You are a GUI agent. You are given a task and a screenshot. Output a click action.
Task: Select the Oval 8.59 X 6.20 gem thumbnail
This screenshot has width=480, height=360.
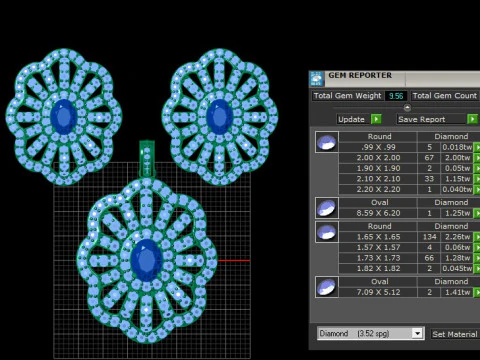tap(327, 208)
